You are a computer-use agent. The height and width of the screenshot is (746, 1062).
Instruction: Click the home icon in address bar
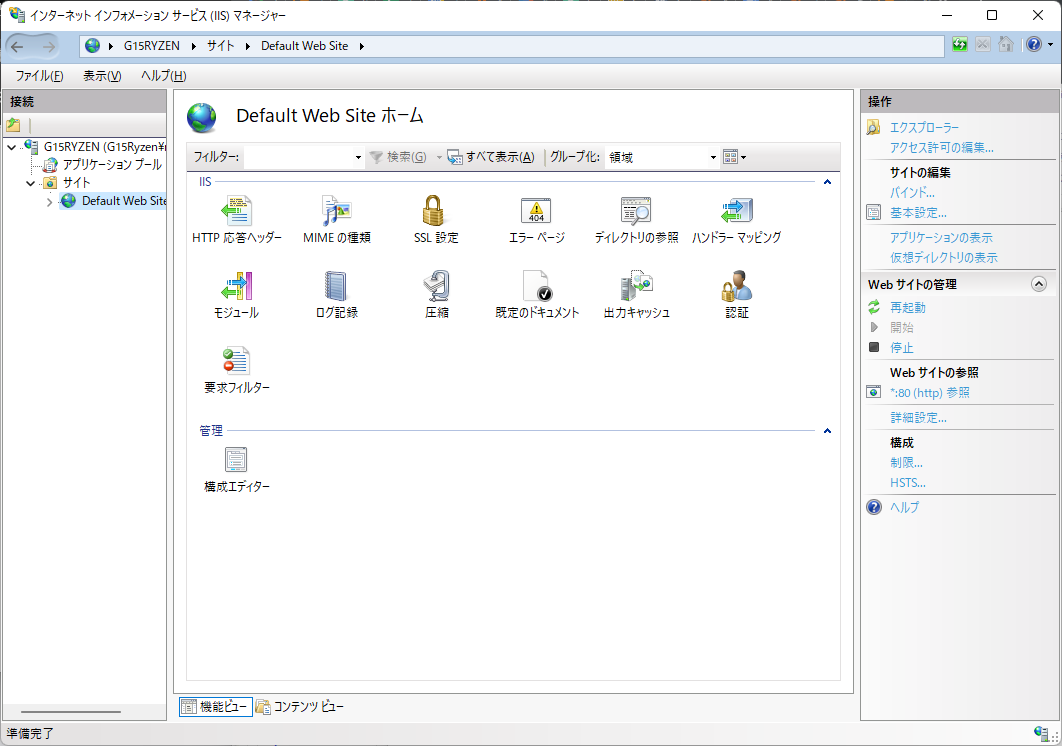[x=1006, y=45]
